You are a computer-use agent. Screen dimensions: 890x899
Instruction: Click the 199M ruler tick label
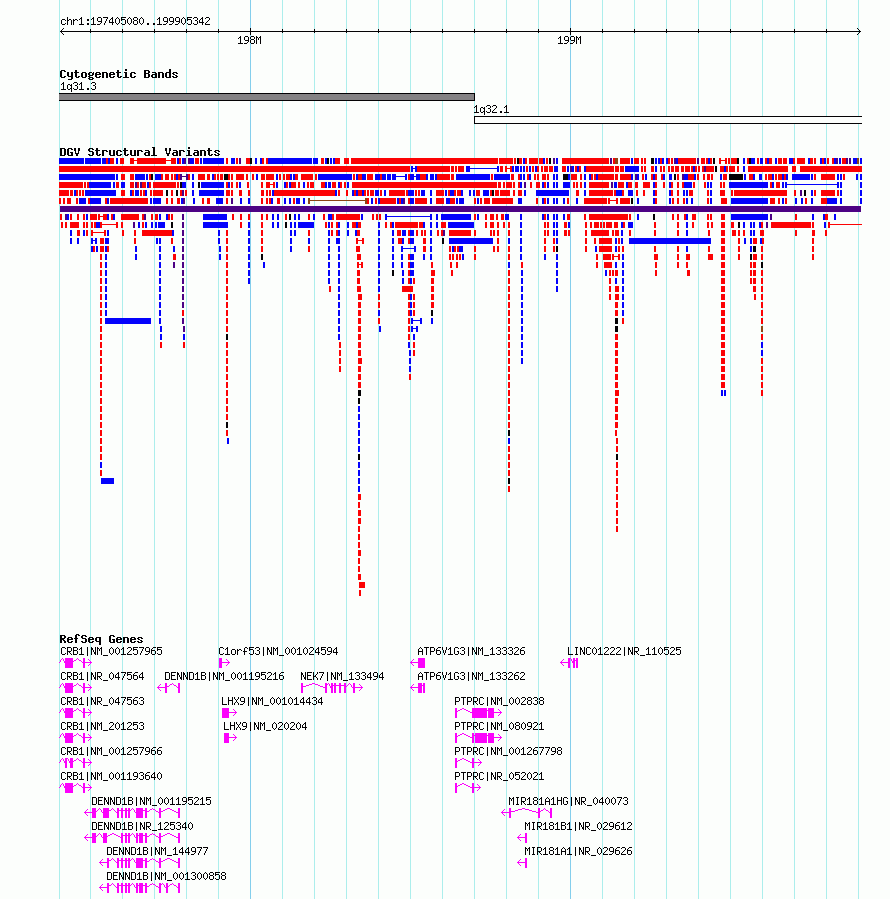pos(569,40)
